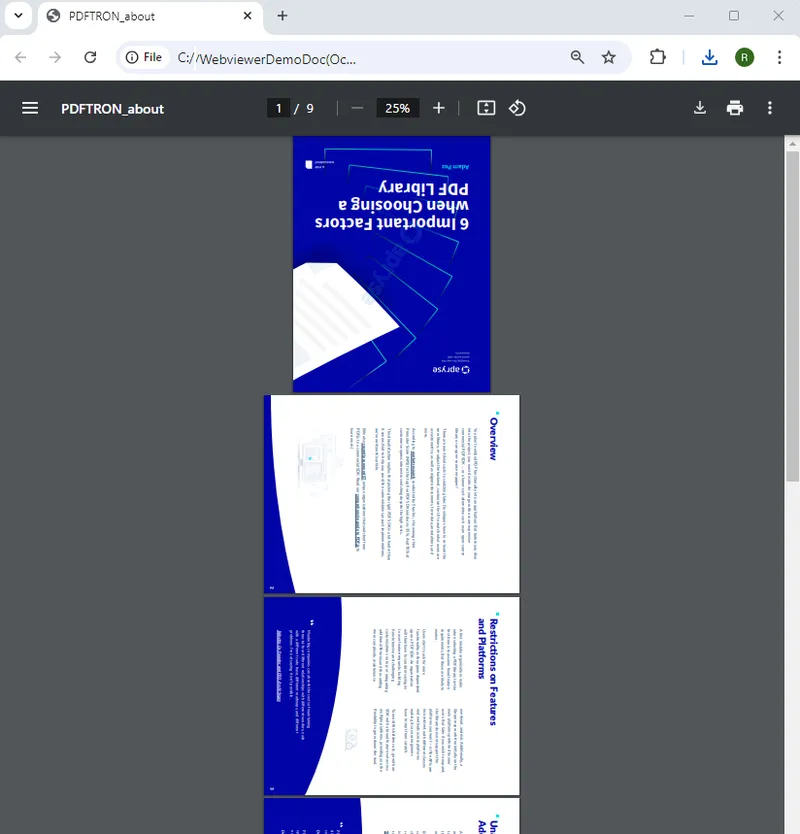Screen dimensions: 800x834
Task: Click the scrollbar up arrow
Action: 793,143
